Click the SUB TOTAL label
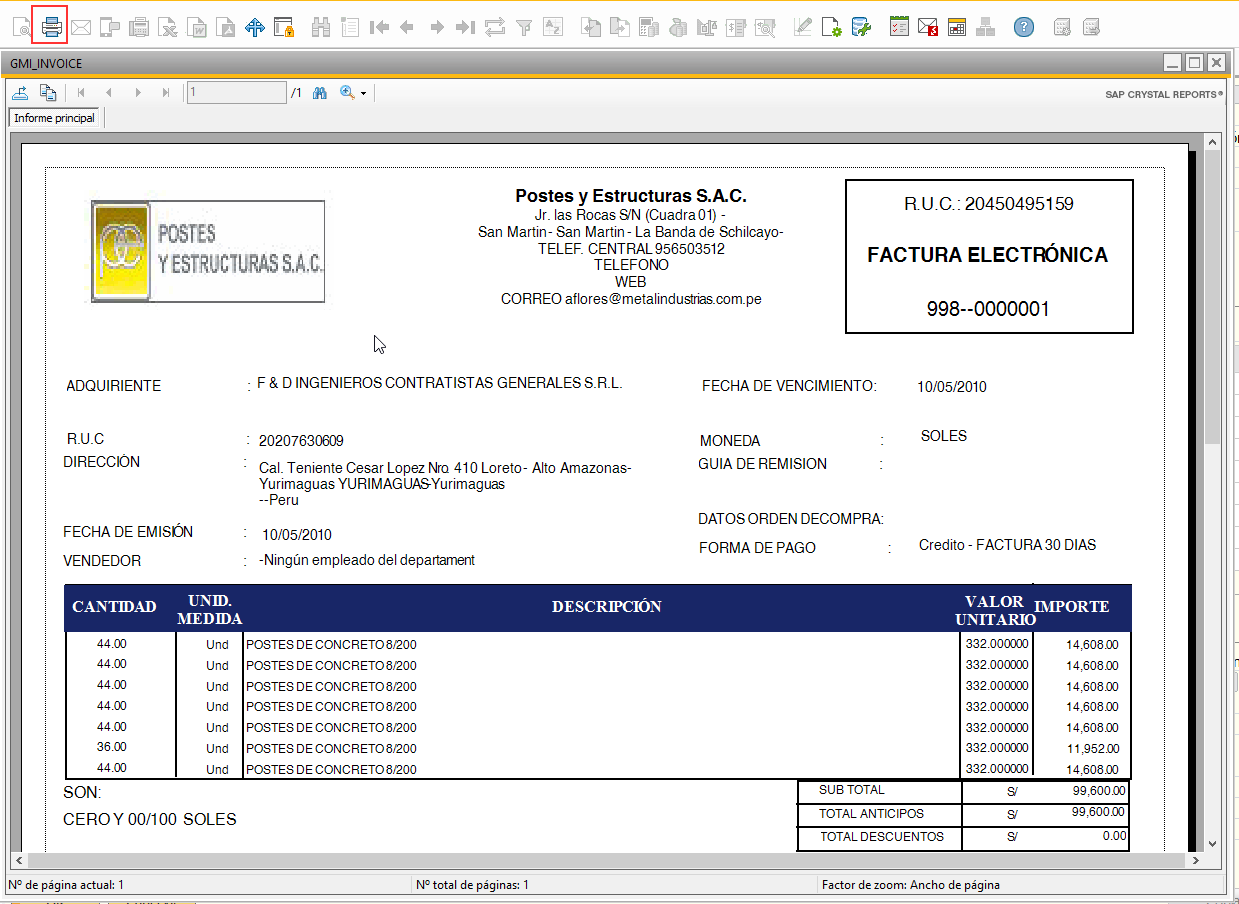Screen dimensions: 1239x904 point(852,790)
